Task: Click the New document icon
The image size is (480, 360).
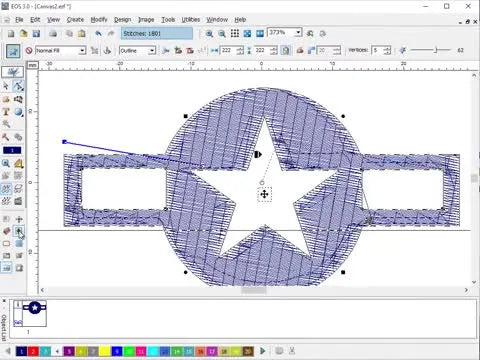Action: (x=11, y=34)
